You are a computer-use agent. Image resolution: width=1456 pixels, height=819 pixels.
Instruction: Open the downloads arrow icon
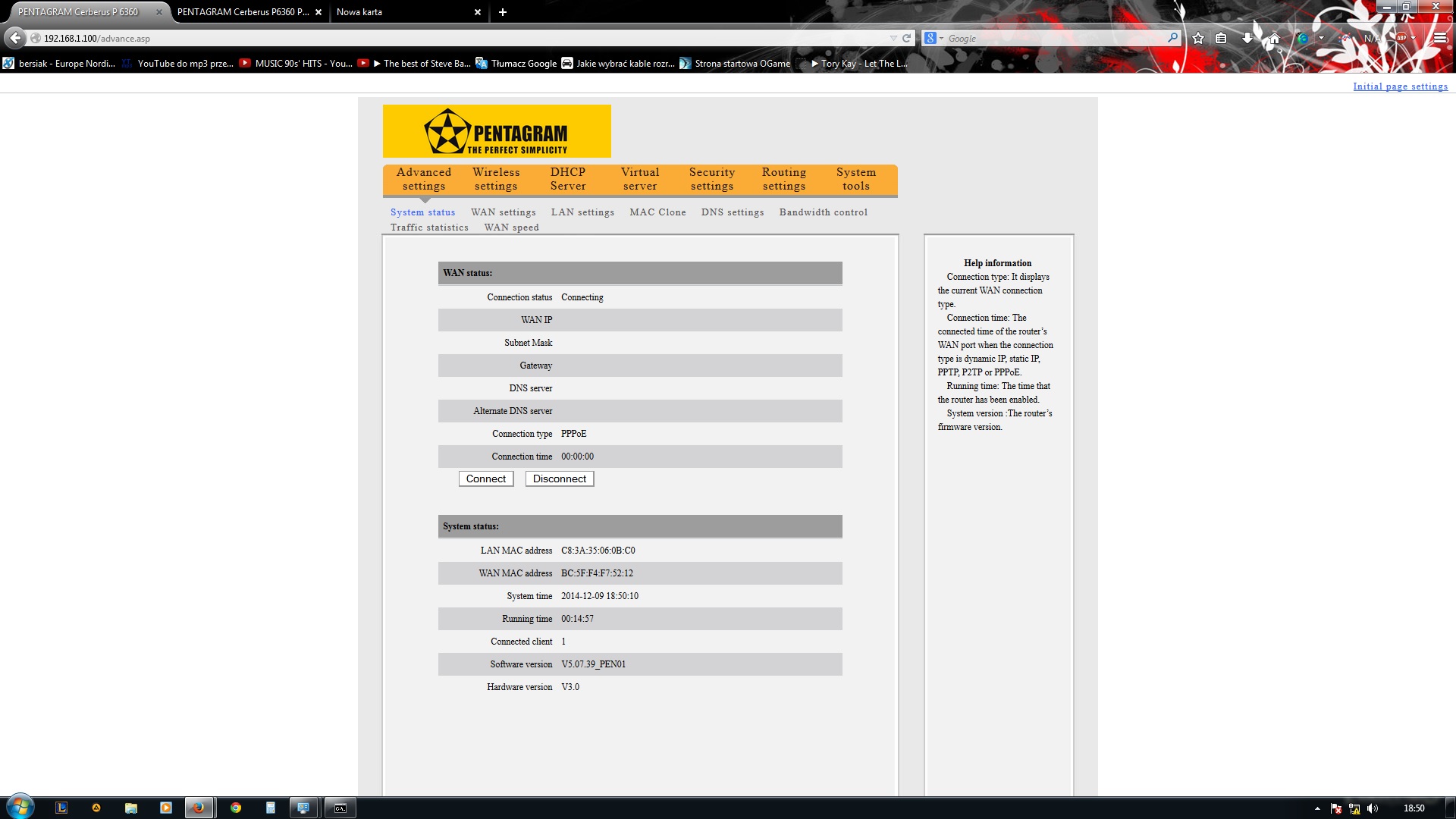pos(1247,38)
